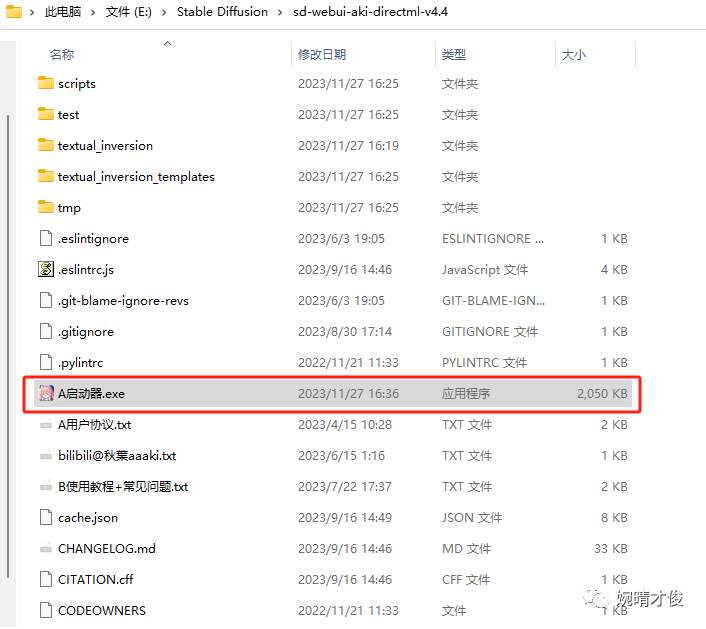This screenshot has height=629, width=706.
Task: Click the 2023/9/16 14:49 date of cache.json
Action: [345, 517]
